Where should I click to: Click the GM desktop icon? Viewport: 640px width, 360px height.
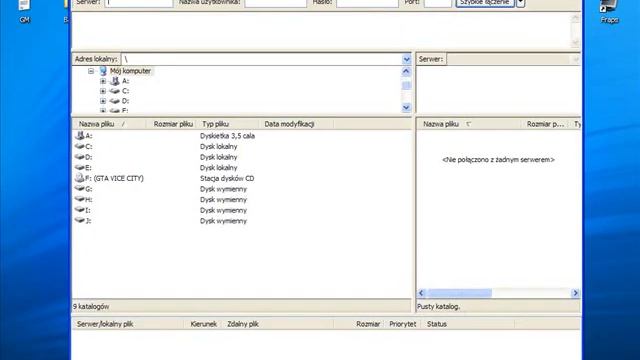tap(24, 6)
